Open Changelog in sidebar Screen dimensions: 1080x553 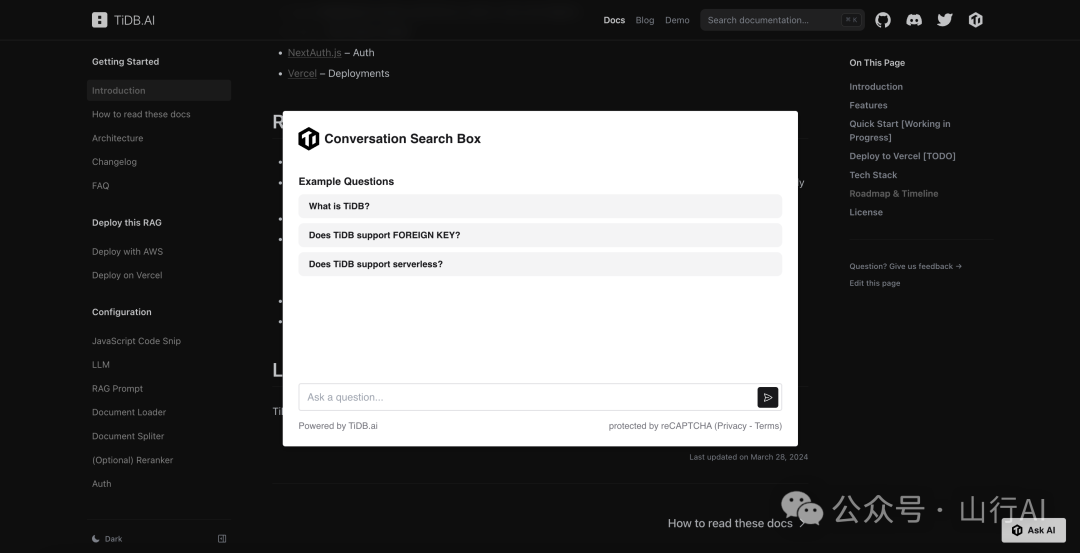coord(114,162)
